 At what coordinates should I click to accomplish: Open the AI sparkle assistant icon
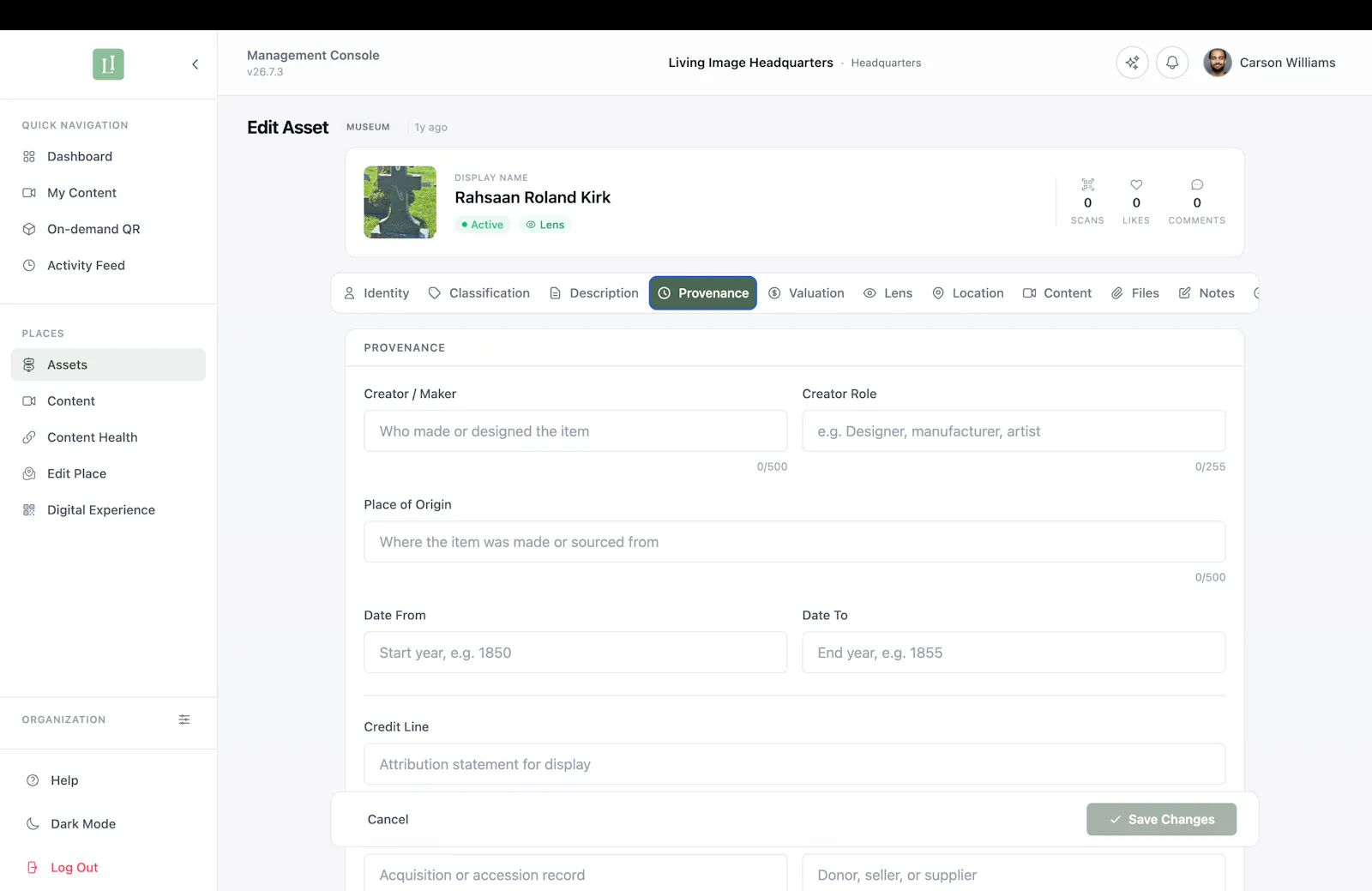tap(1132, 63)
